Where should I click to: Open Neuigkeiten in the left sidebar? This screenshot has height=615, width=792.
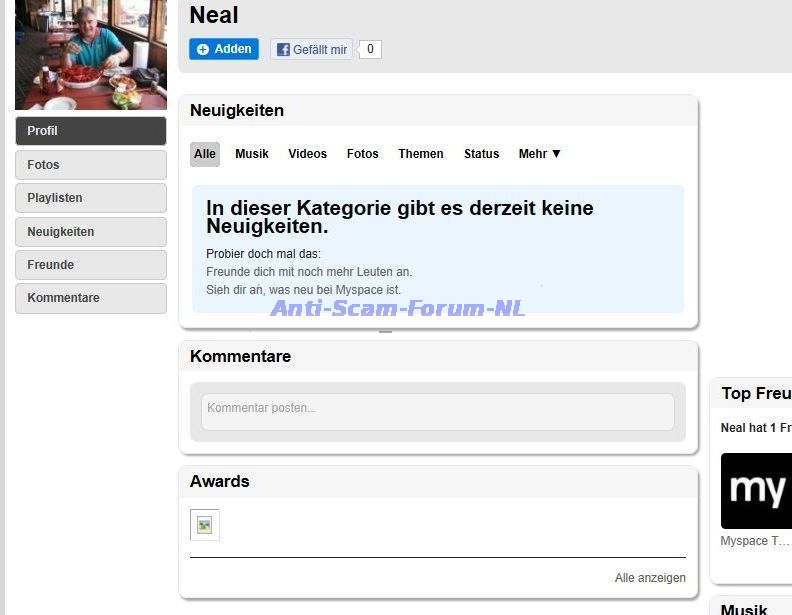pos(91,232)
